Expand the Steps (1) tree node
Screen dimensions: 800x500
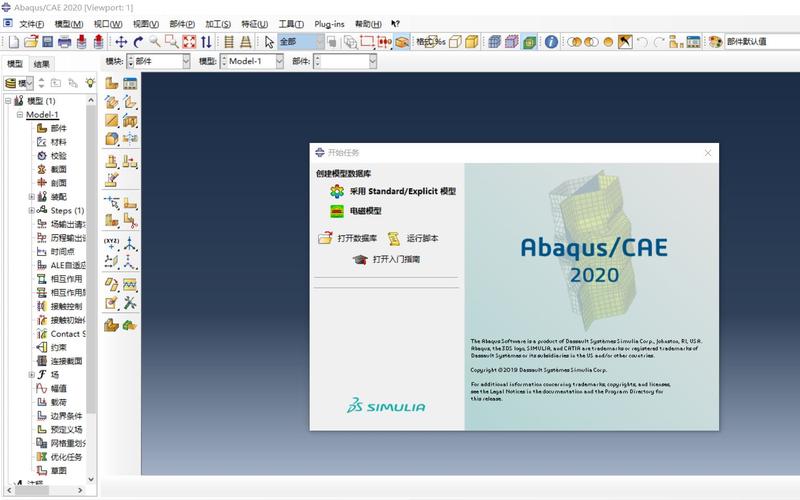tap(32, 211)
